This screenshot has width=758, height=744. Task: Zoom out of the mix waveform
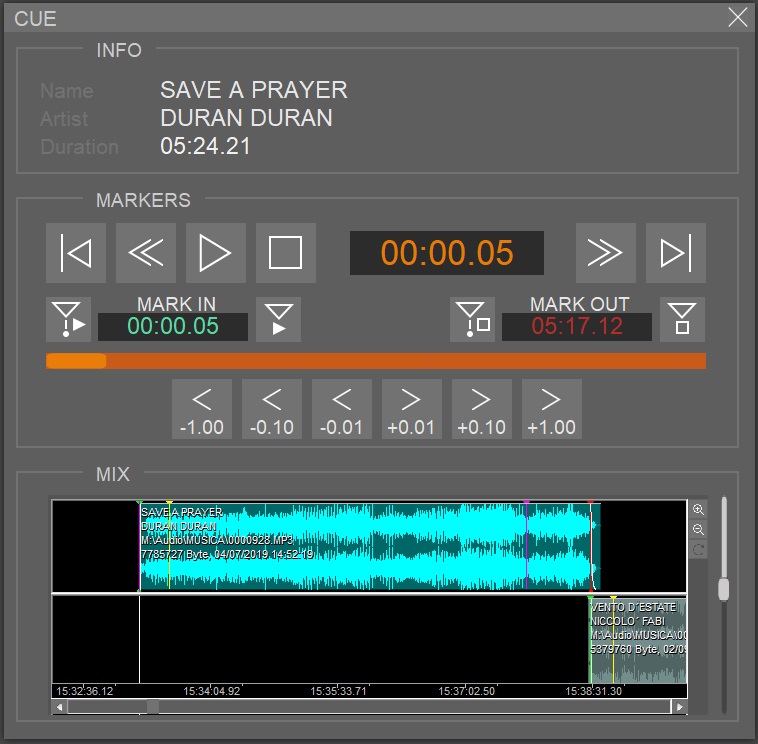coord(698,529)
